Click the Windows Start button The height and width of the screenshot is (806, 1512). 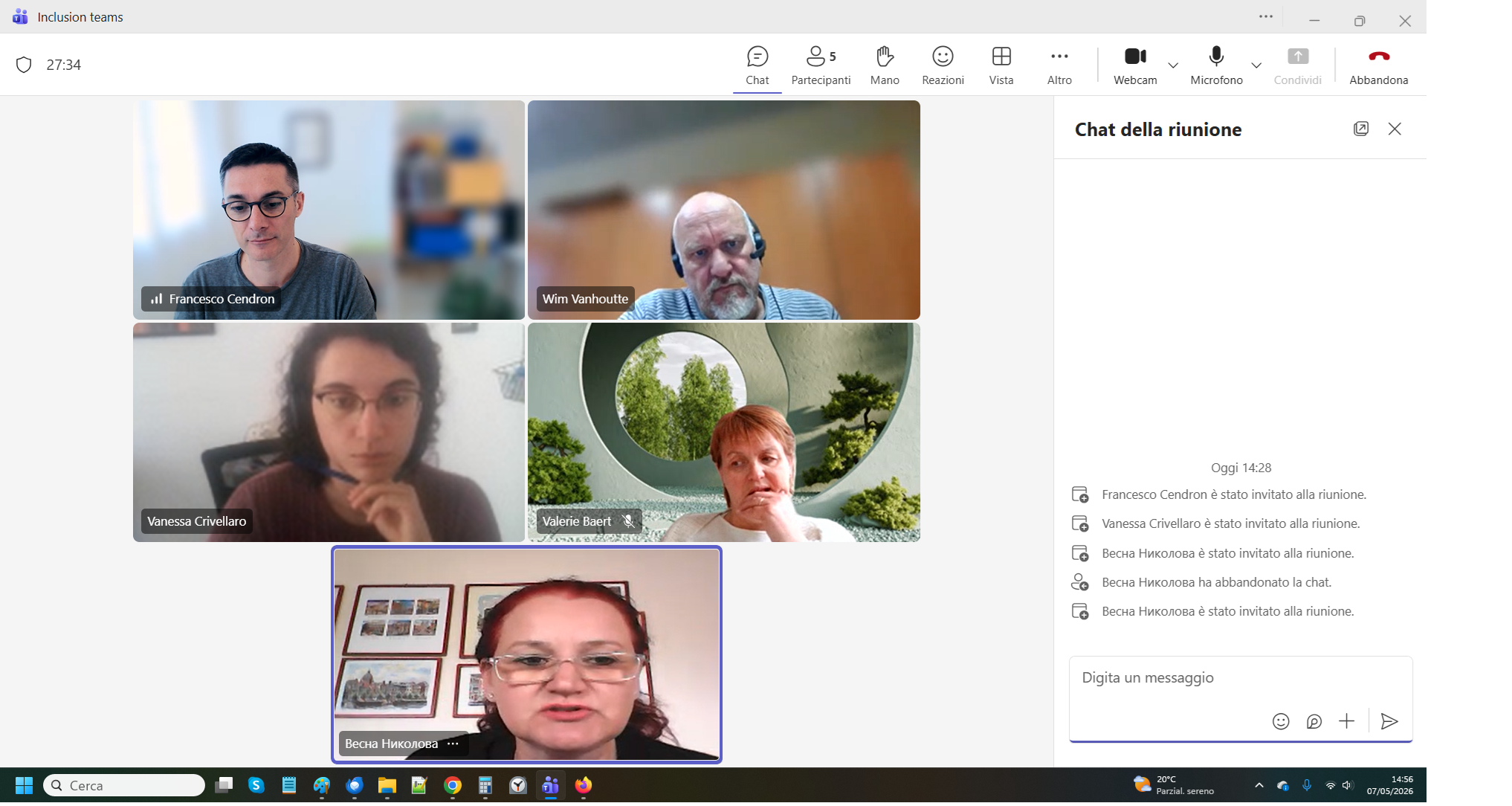pyautogui.click(x=24, y=785)
